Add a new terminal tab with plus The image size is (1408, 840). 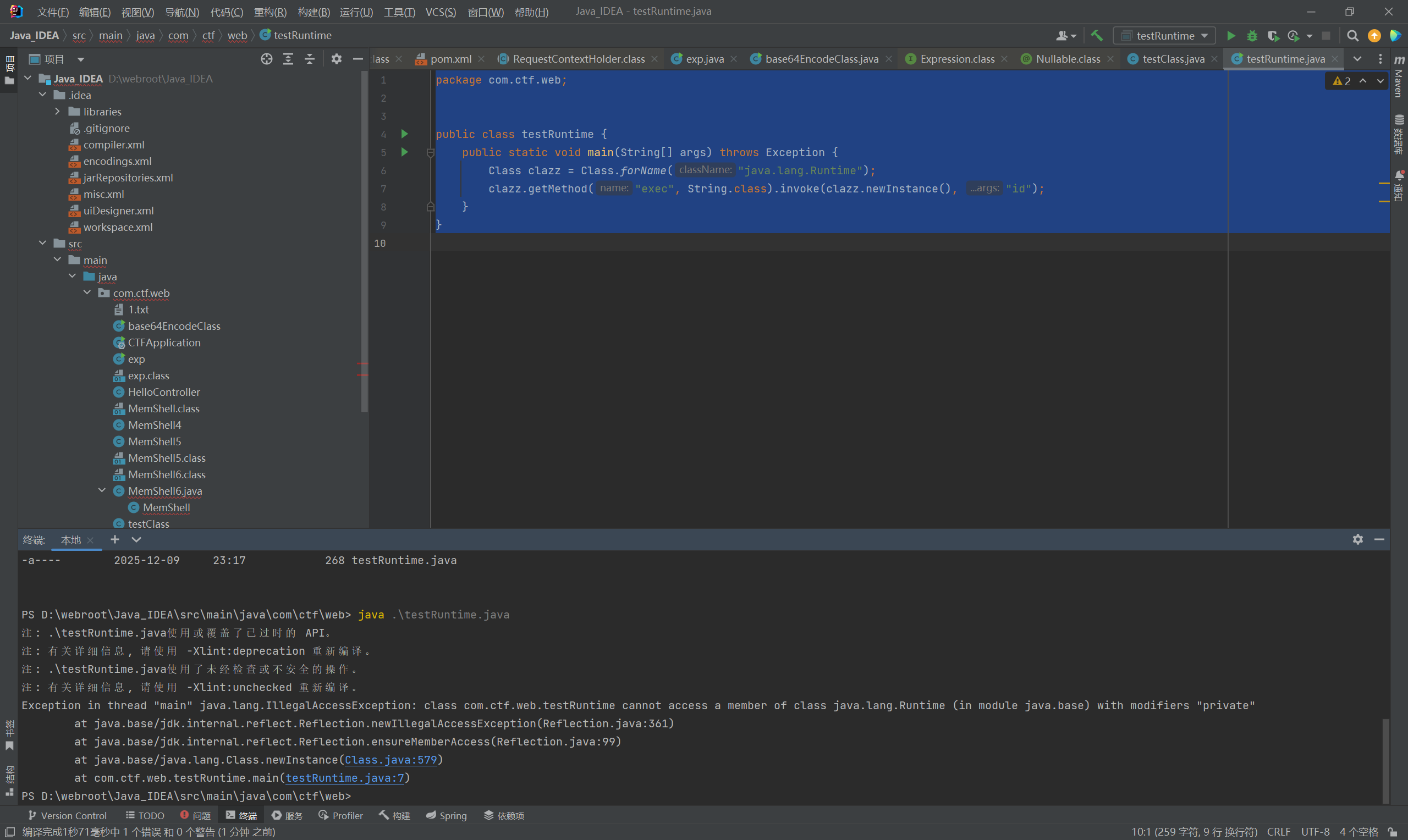pyautogui.click(x=115, y=539)
